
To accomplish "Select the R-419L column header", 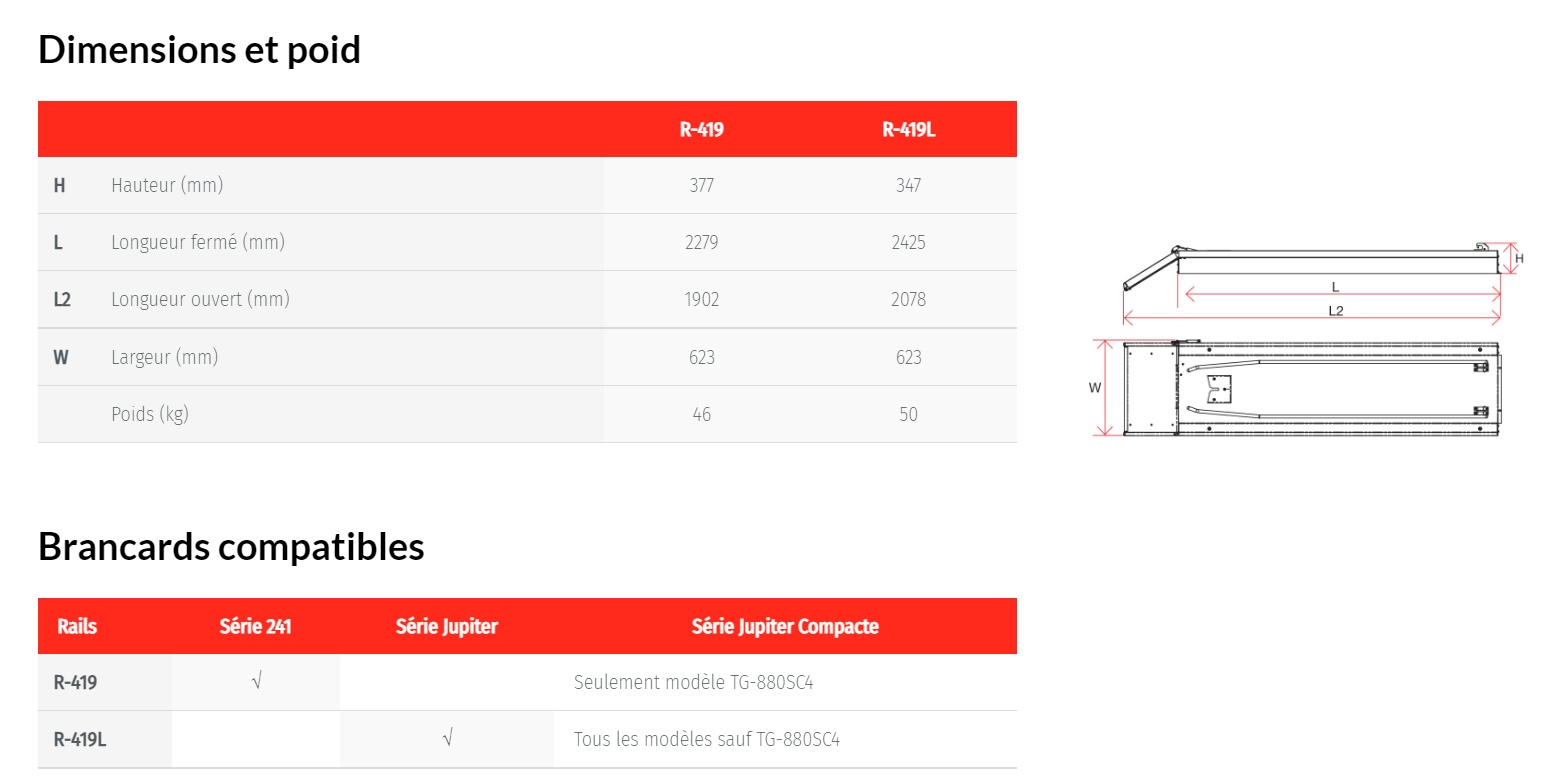I will click(x=908, y=129).
